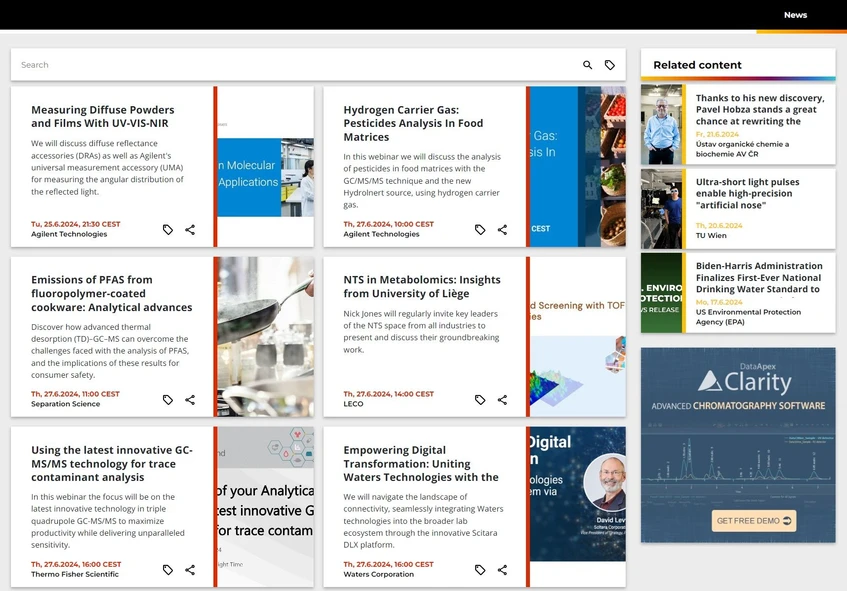Open Hydrogen Carrier Gas Pesticides Analysis title
The height and width of the screenshot is (591, 847).
click(413, 123)
